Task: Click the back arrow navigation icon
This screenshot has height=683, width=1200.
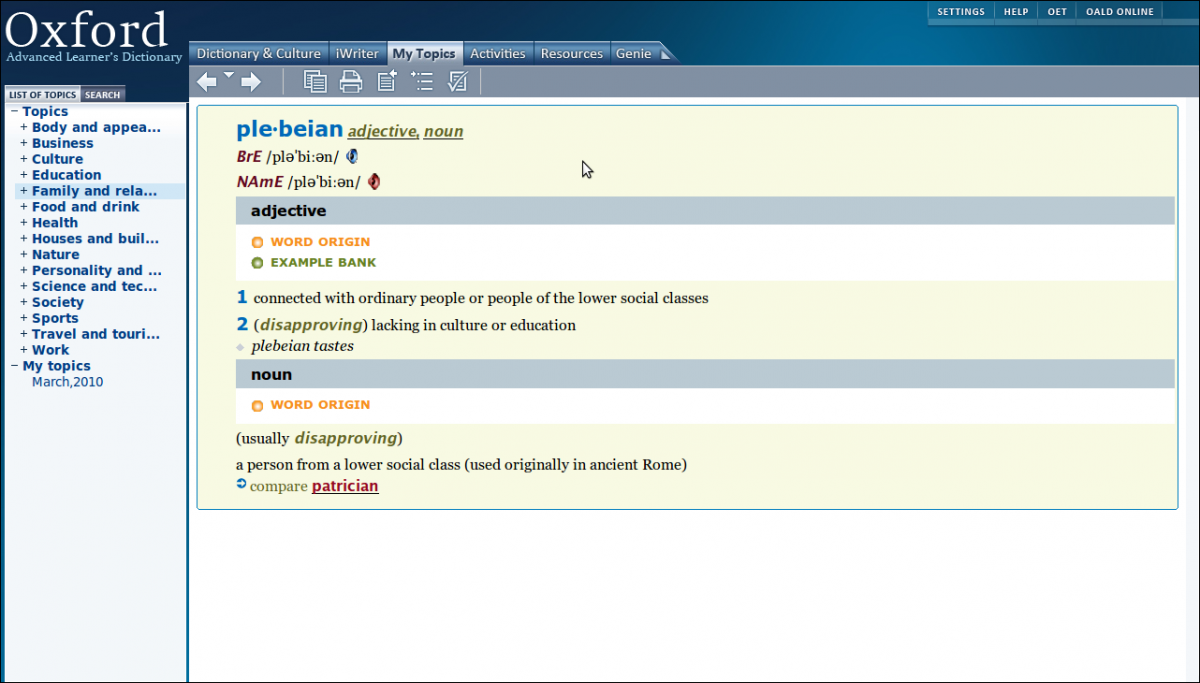Action: click(207, 82)
